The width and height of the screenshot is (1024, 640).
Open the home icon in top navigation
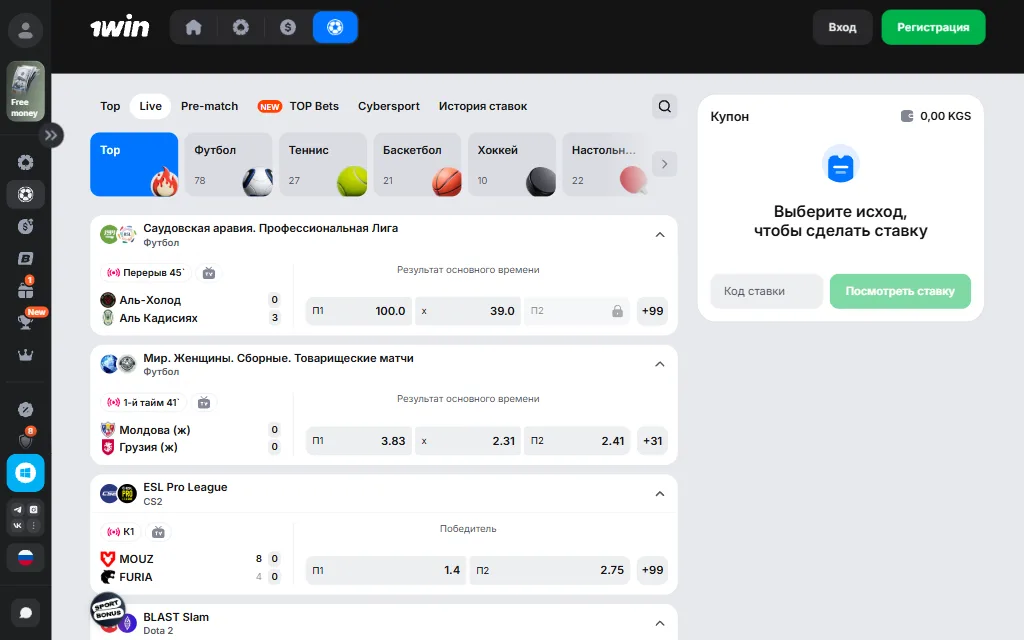point(193,27)
